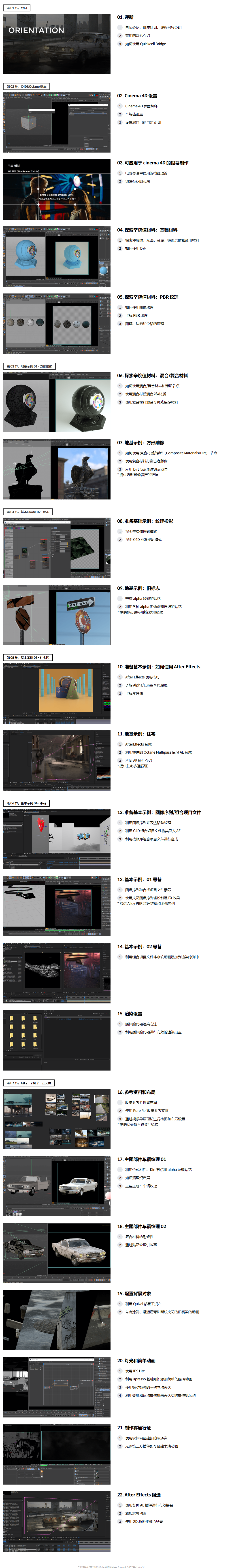Open the 车辆纹理 02 rusty car thumbnail

57,1253
